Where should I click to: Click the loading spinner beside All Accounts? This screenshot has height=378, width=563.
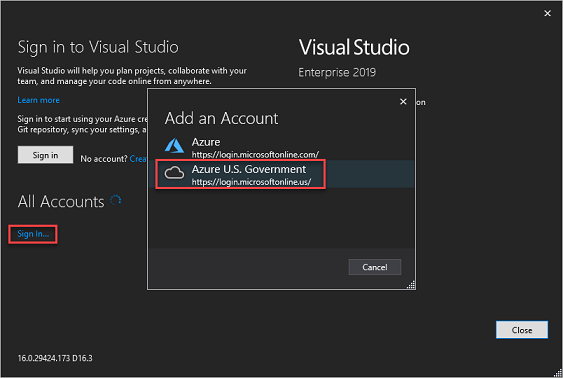point(116,200)
